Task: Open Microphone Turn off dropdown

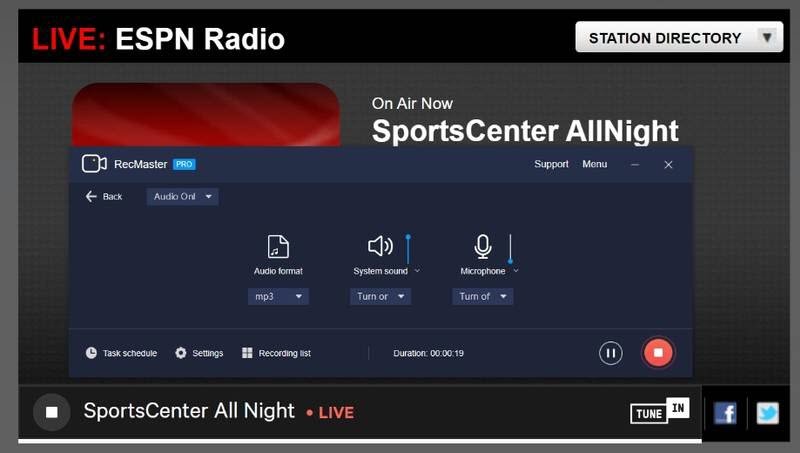Action: pyautogui.click(x=483, y=296)
